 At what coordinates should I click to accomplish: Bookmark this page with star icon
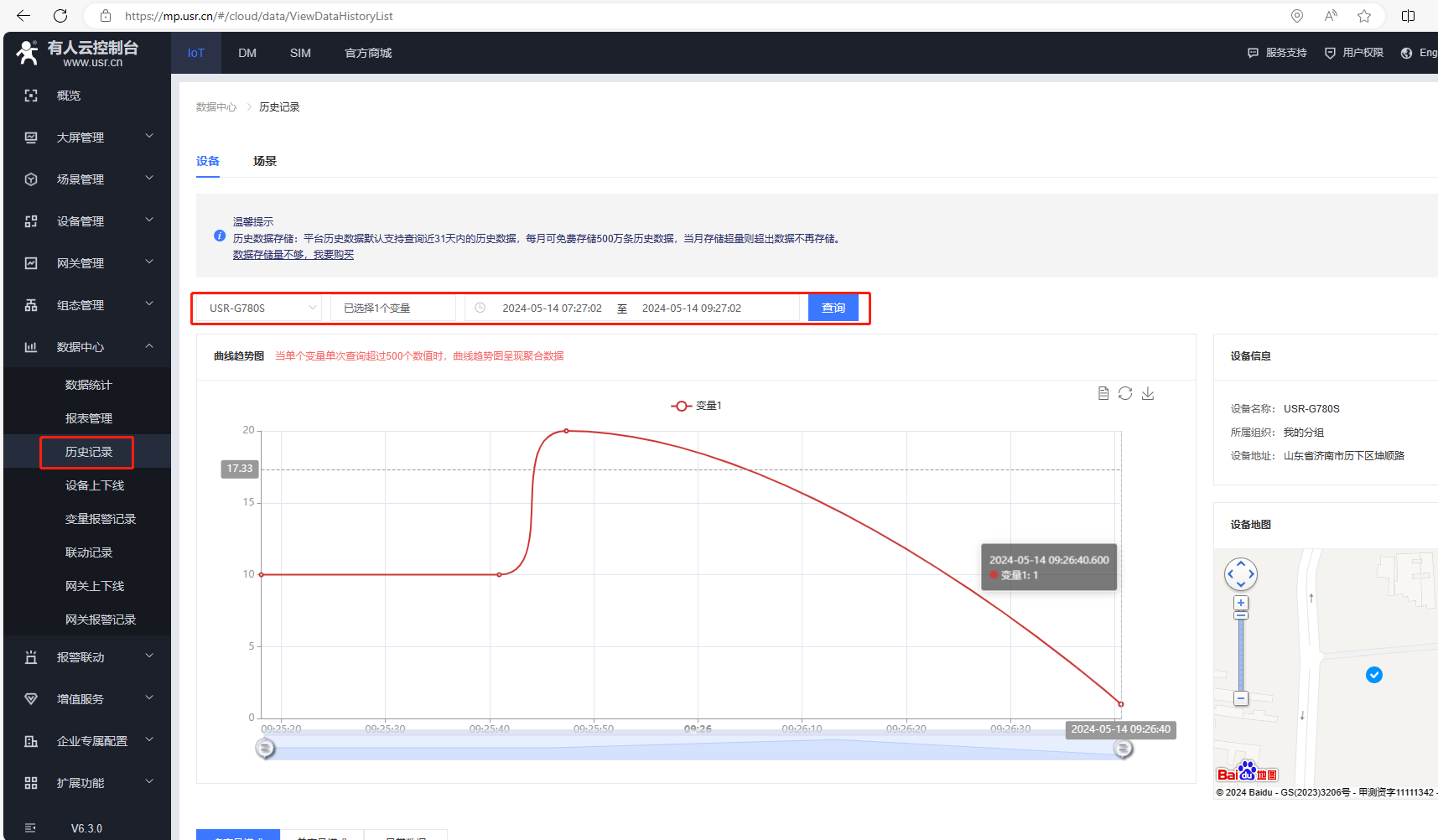[x=1364, y=16]
